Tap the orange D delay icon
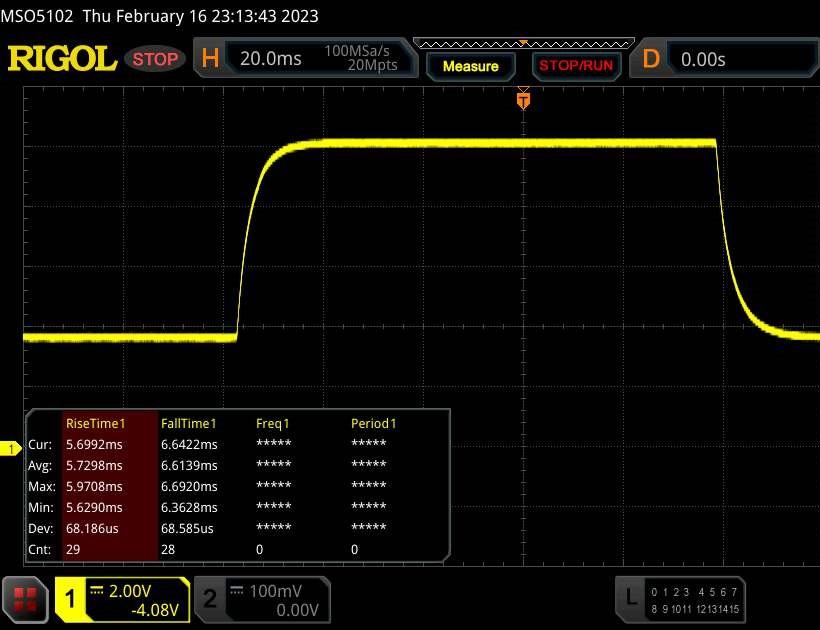Viewport: 820px width, 630px height. click(651, 59)
